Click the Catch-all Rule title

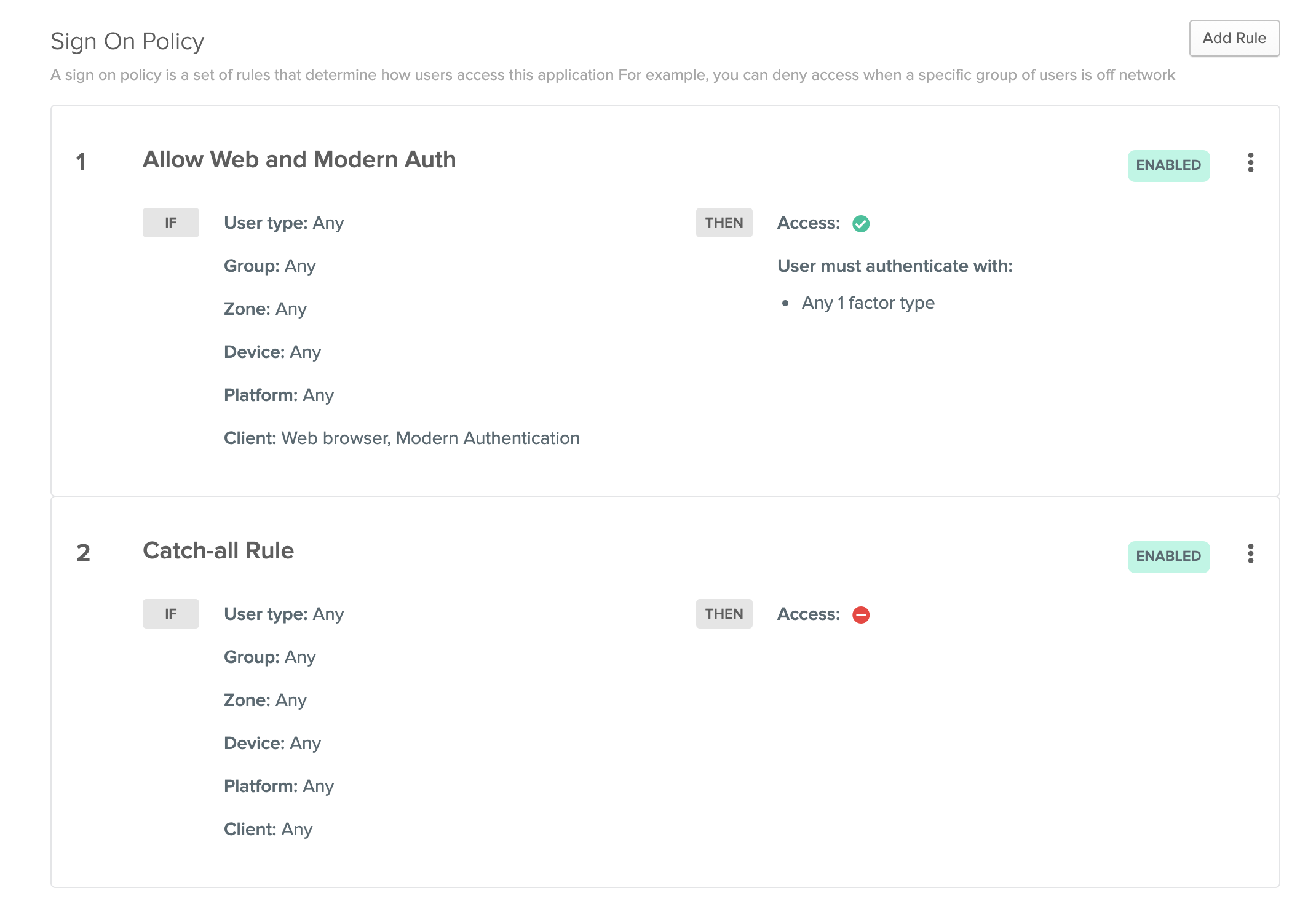pyautogui.click(x=218, y=551)
